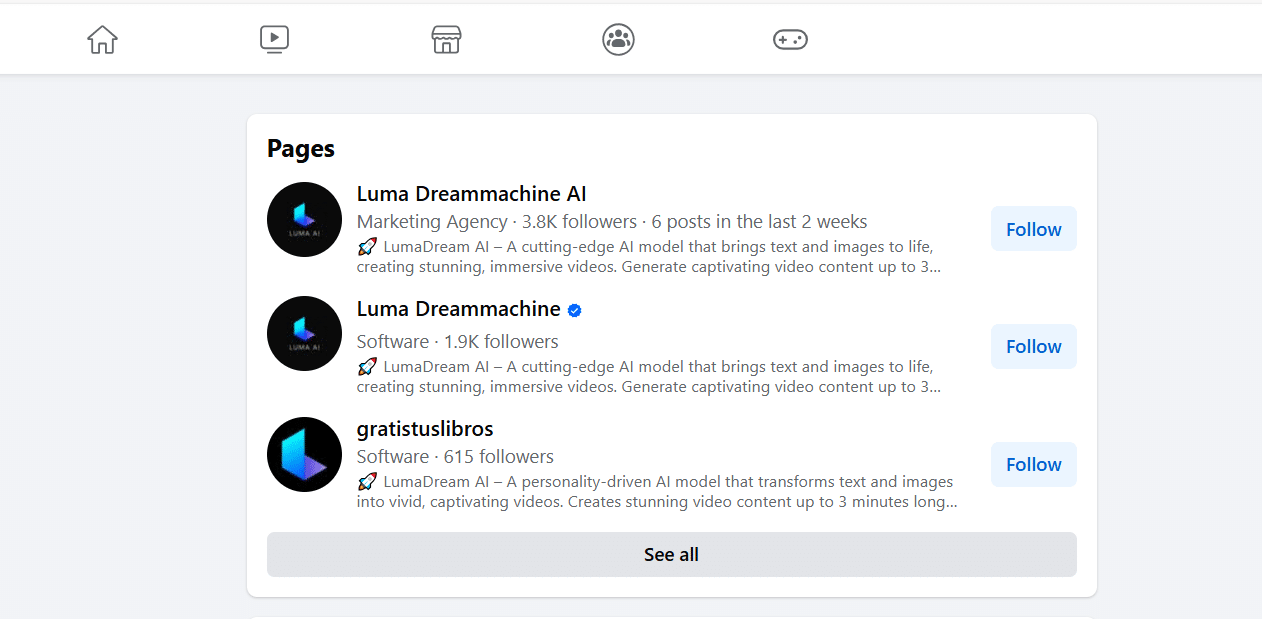Image resolution: width=1262 pixels, height=619 pixels.
Task: Click the verified Luma Dreammachine profile picture
Action: (304, 334)
